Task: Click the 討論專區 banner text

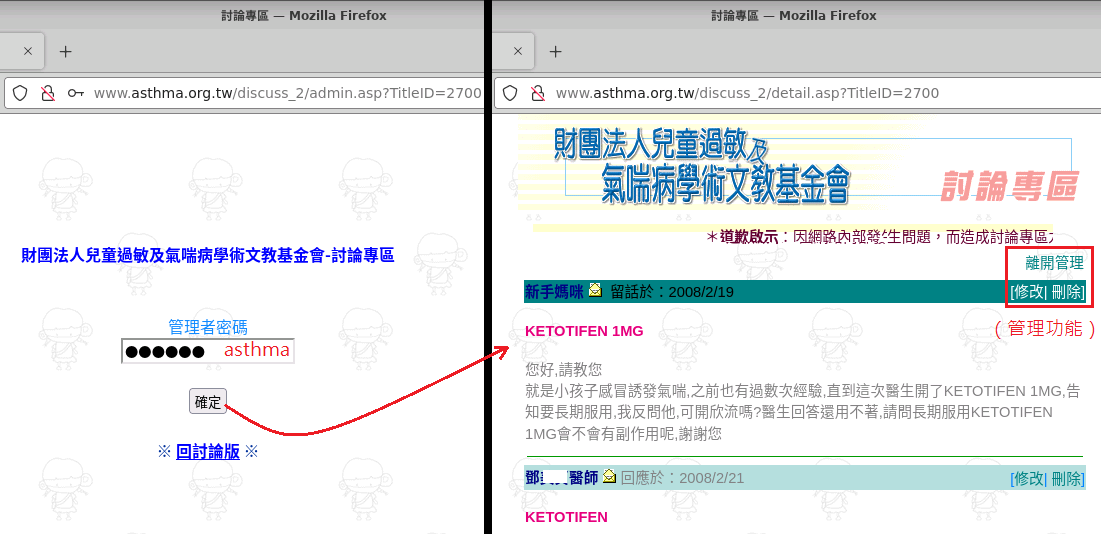Action: click(x=1008, y=186)
